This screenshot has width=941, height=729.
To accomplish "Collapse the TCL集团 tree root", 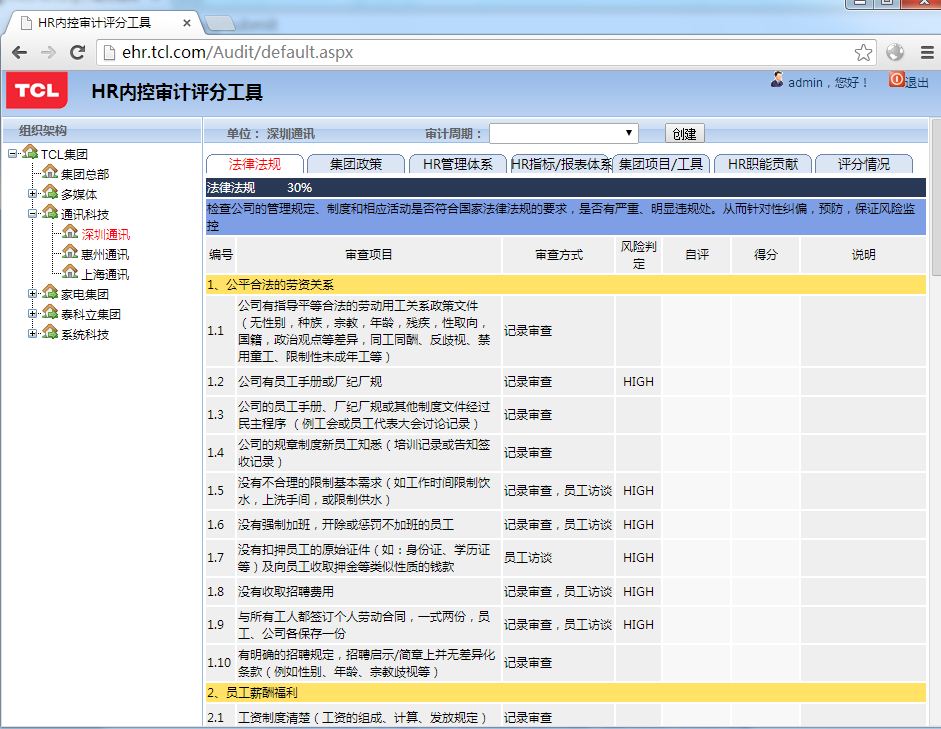I will pos(12,154).
